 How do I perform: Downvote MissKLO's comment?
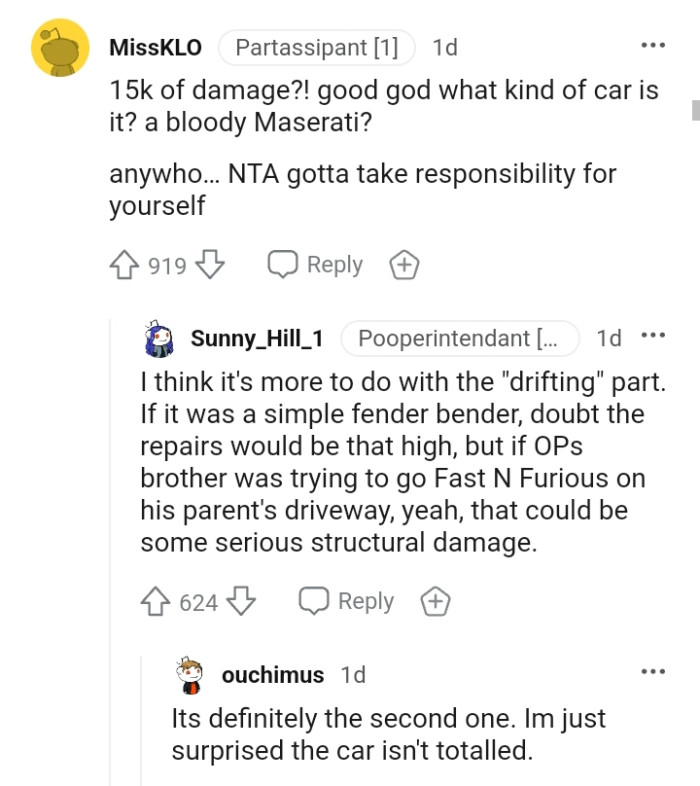pyautogui.click(x=209, y=265)
